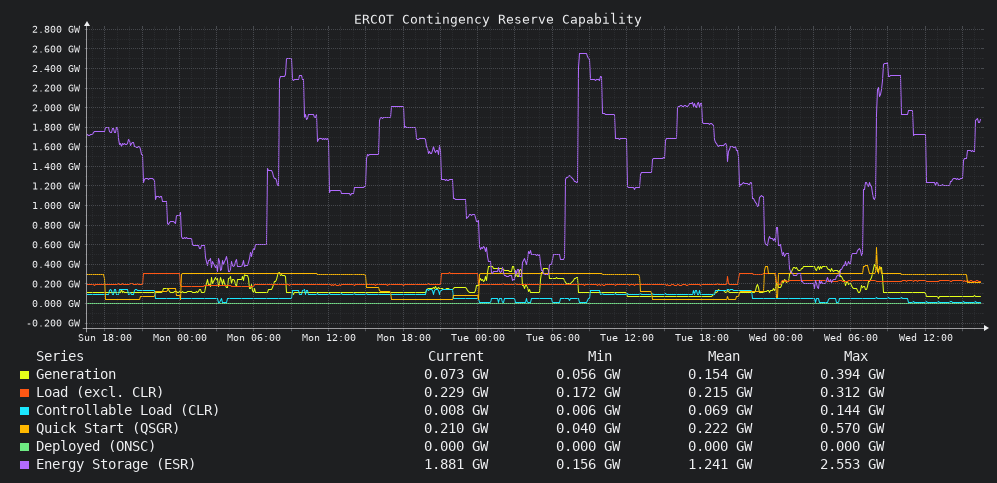Click Load min value 0.172 GW
Screen dimensions: 997x483
588,393
